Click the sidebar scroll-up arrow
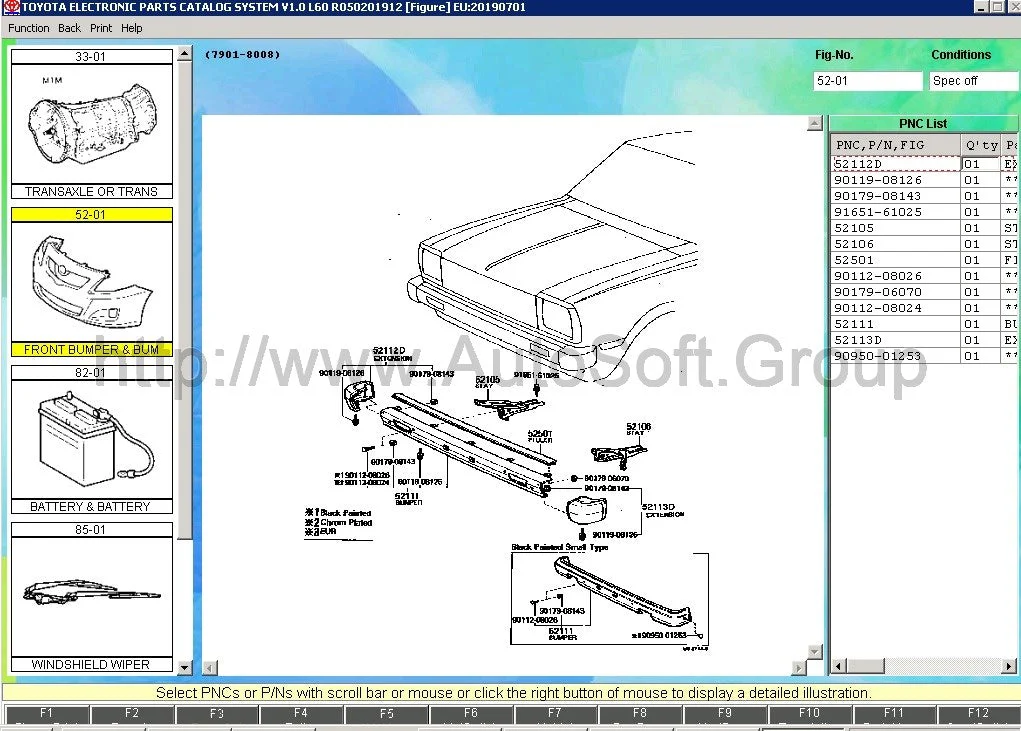This screenshot has width=1021, height=731. click(185, 52)
